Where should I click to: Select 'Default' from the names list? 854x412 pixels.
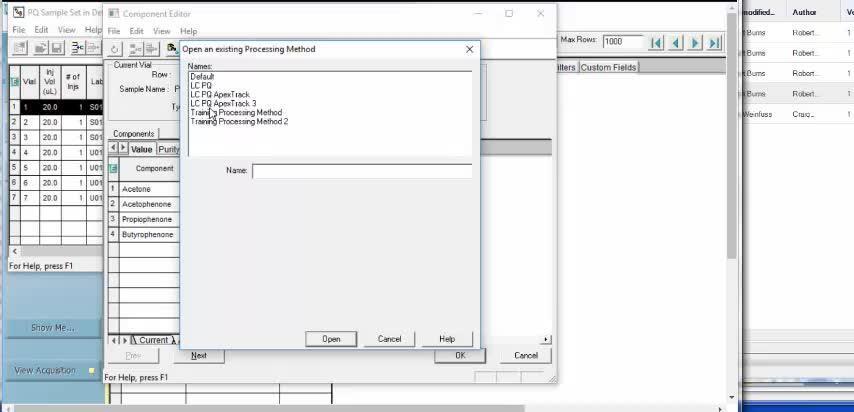pos(202,77)
